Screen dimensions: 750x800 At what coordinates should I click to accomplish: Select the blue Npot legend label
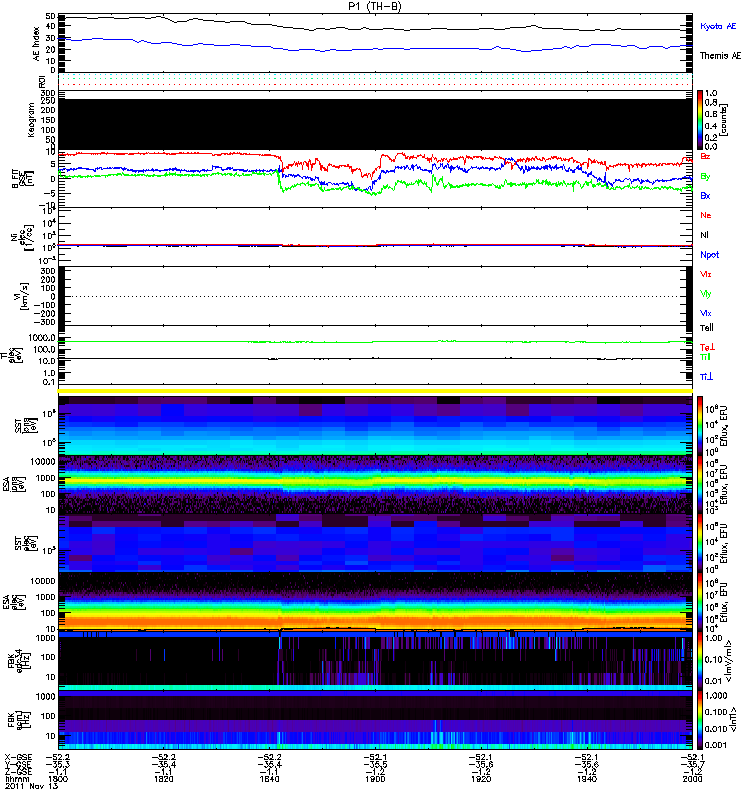709,254
